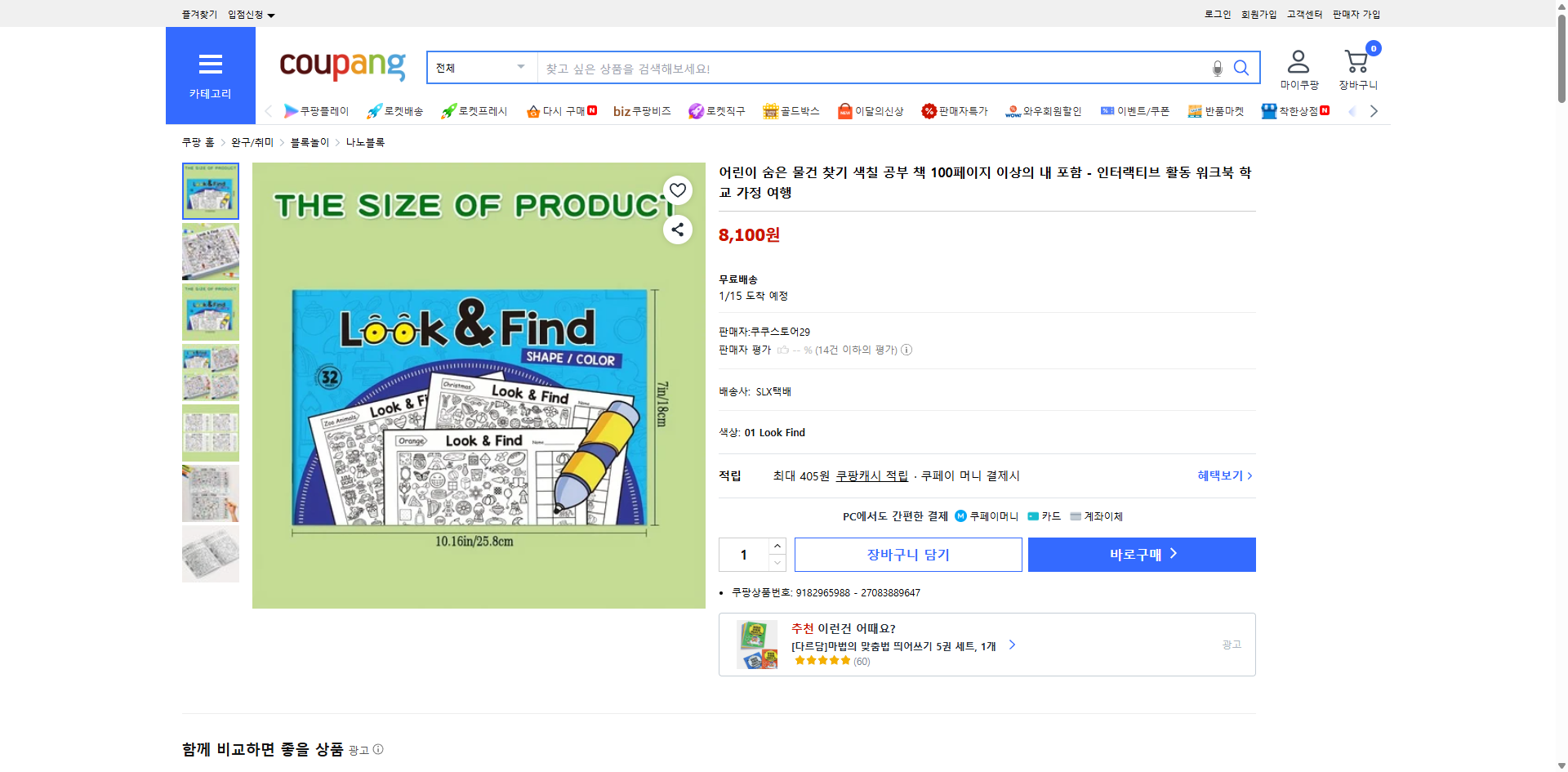Screen dimensions: 1568x772
Task: Click the 마이쿠팡 profile icon
Action: 1297,60
